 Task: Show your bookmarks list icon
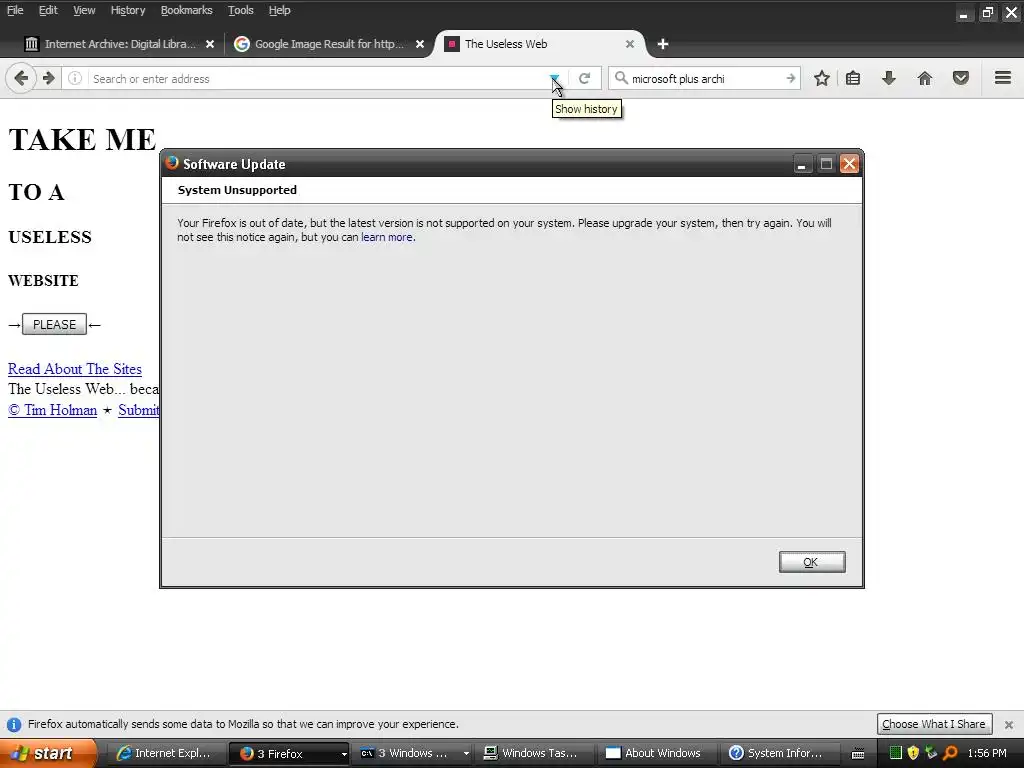tap(853, 78)
